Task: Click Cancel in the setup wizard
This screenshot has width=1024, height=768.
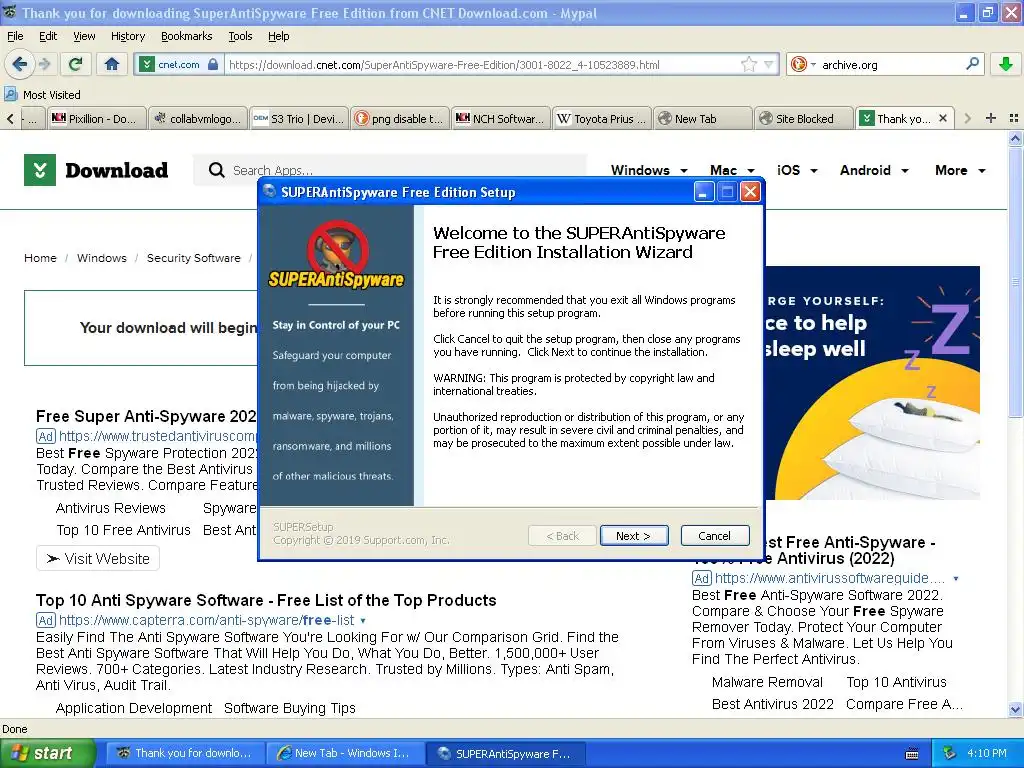Action: [714, 536]
